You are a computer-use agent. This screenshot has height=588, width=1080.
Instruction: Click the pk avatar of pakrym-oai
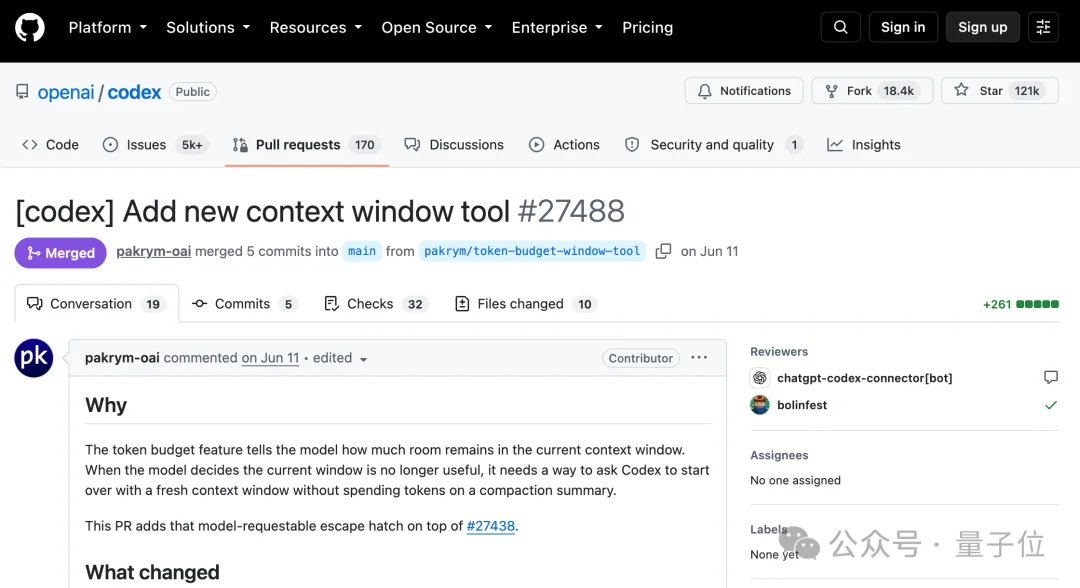click(34, 358)
